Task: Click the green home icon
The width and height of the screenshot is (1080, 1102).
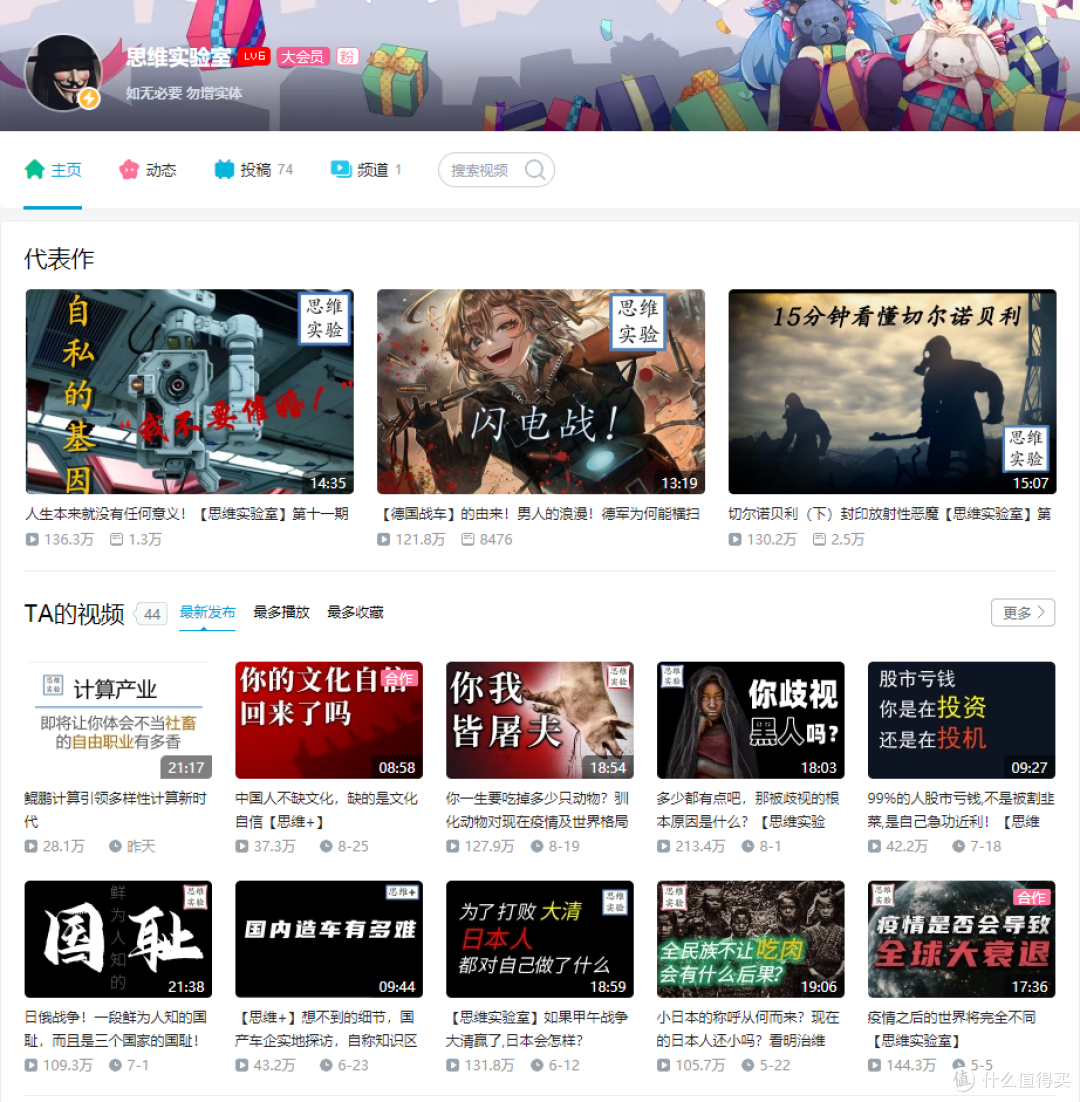Action: (x=34, y=169)
